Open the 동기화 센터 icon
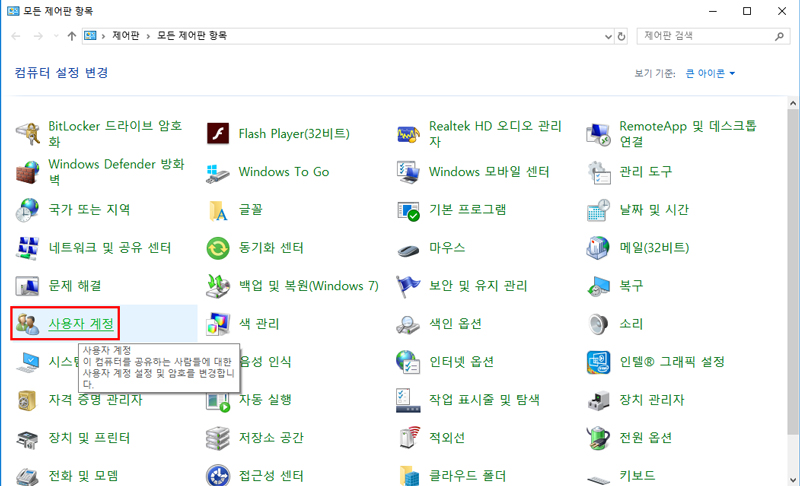 pos(218,248)
